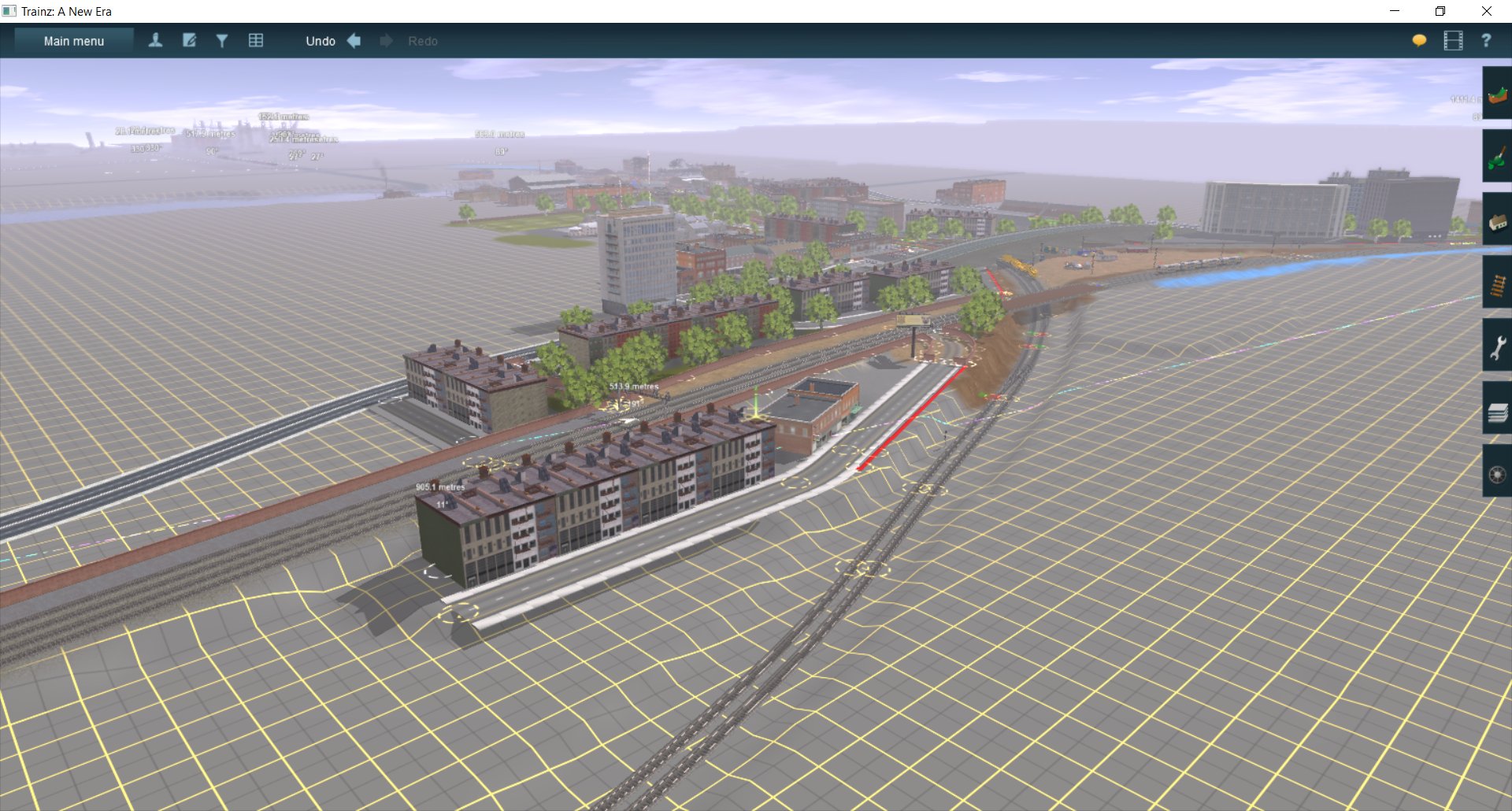Select the tall grey office tower
Viewport: 1512px width, 811px height.
[639, 260]
